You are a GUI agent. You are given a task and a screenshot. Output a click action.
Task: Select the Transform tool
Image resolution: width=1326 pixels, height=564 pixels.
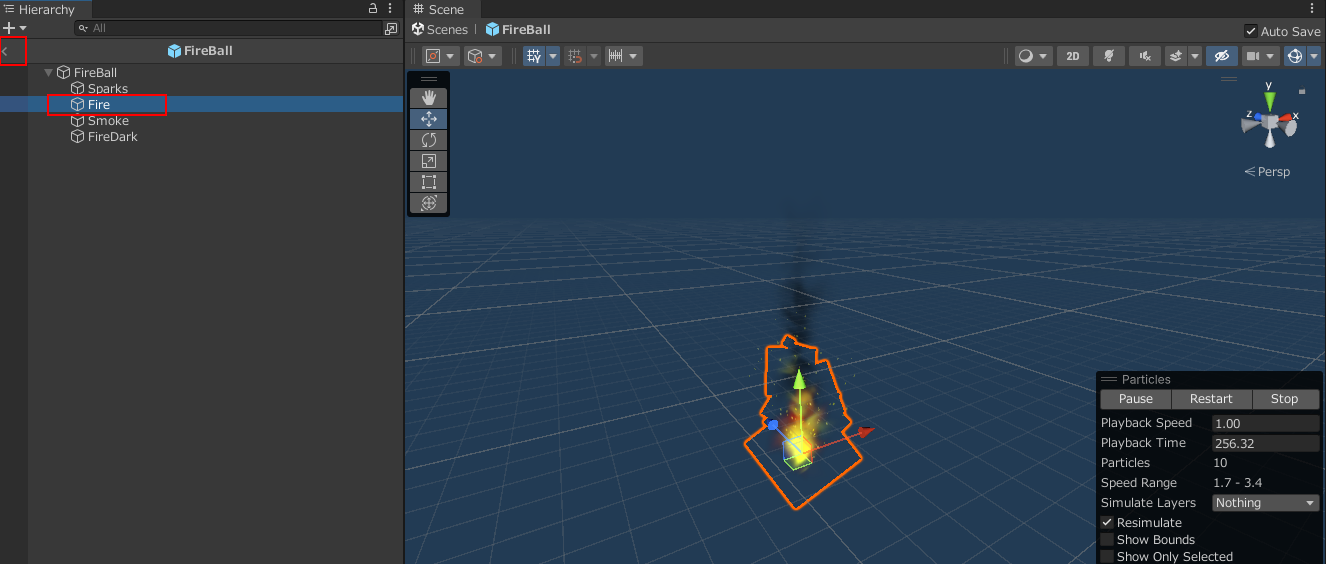click(429, 203)
